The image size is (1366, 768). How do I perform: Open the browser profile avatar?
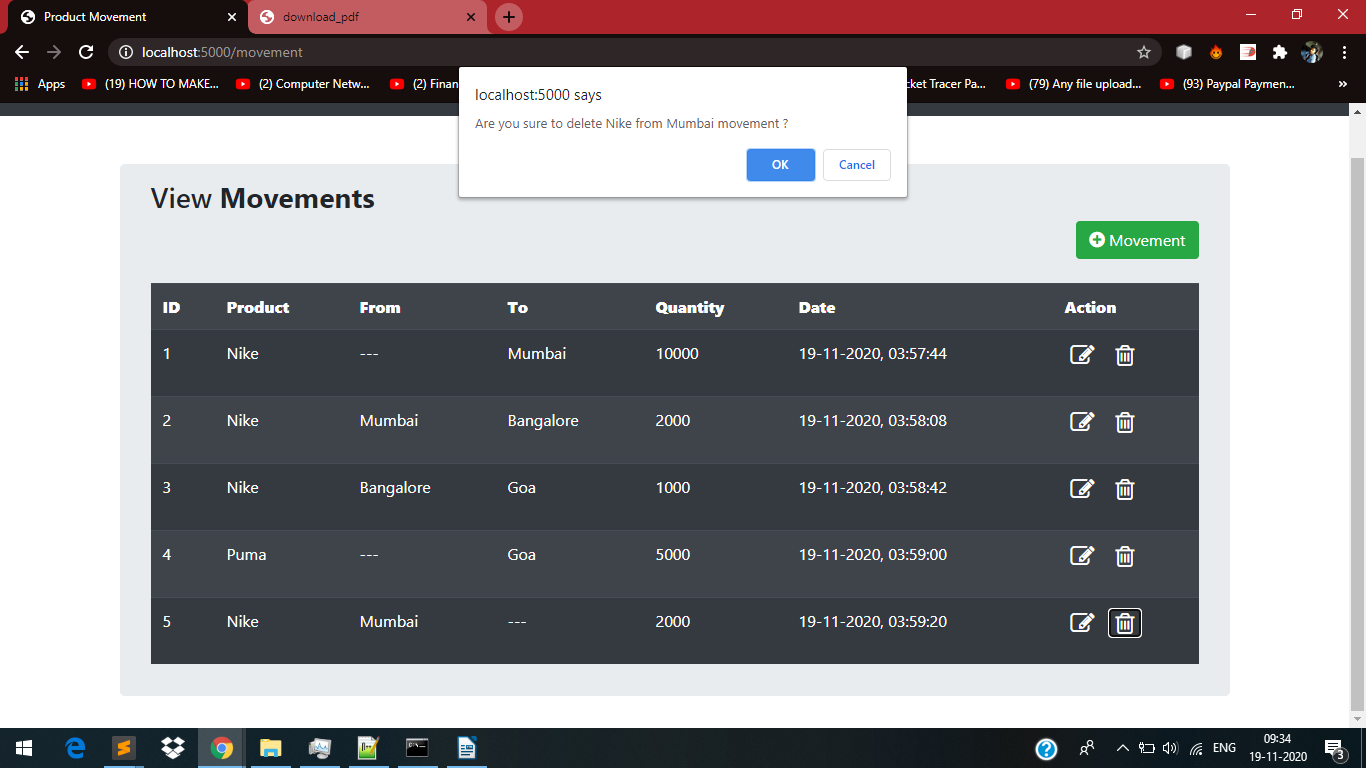(x=1312, y=52)
